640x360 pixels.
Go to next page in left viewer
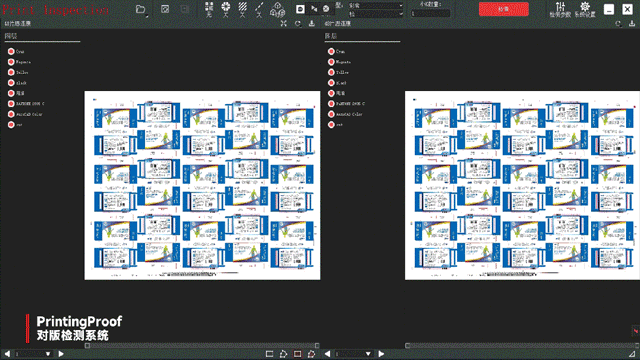click(61, 354)
